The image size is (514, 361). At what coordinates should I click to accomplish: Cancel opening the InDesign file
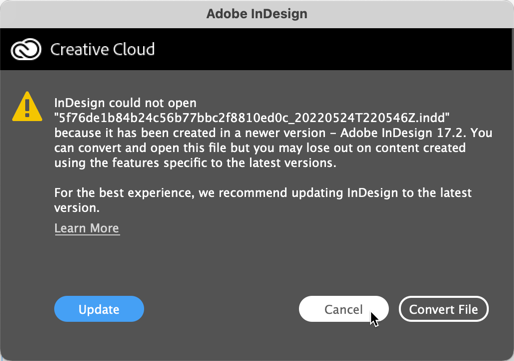344,309
